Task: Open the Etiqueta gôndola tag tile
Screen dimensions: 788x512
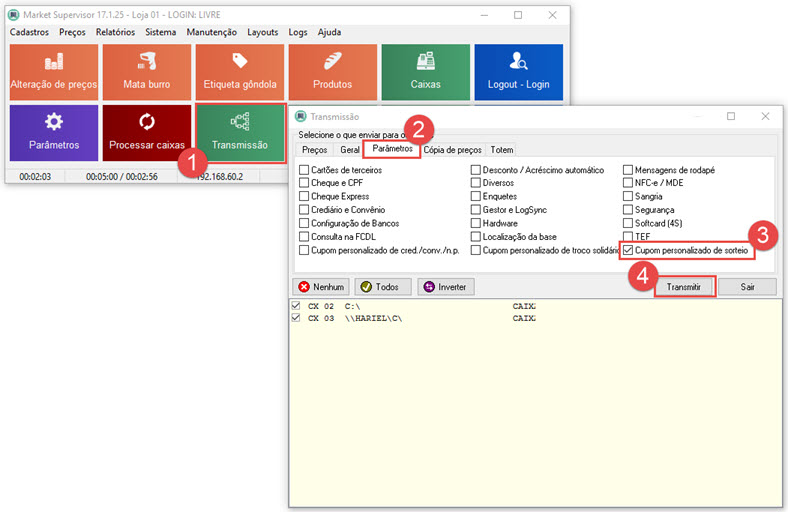Action: click(x=240, y=72)
